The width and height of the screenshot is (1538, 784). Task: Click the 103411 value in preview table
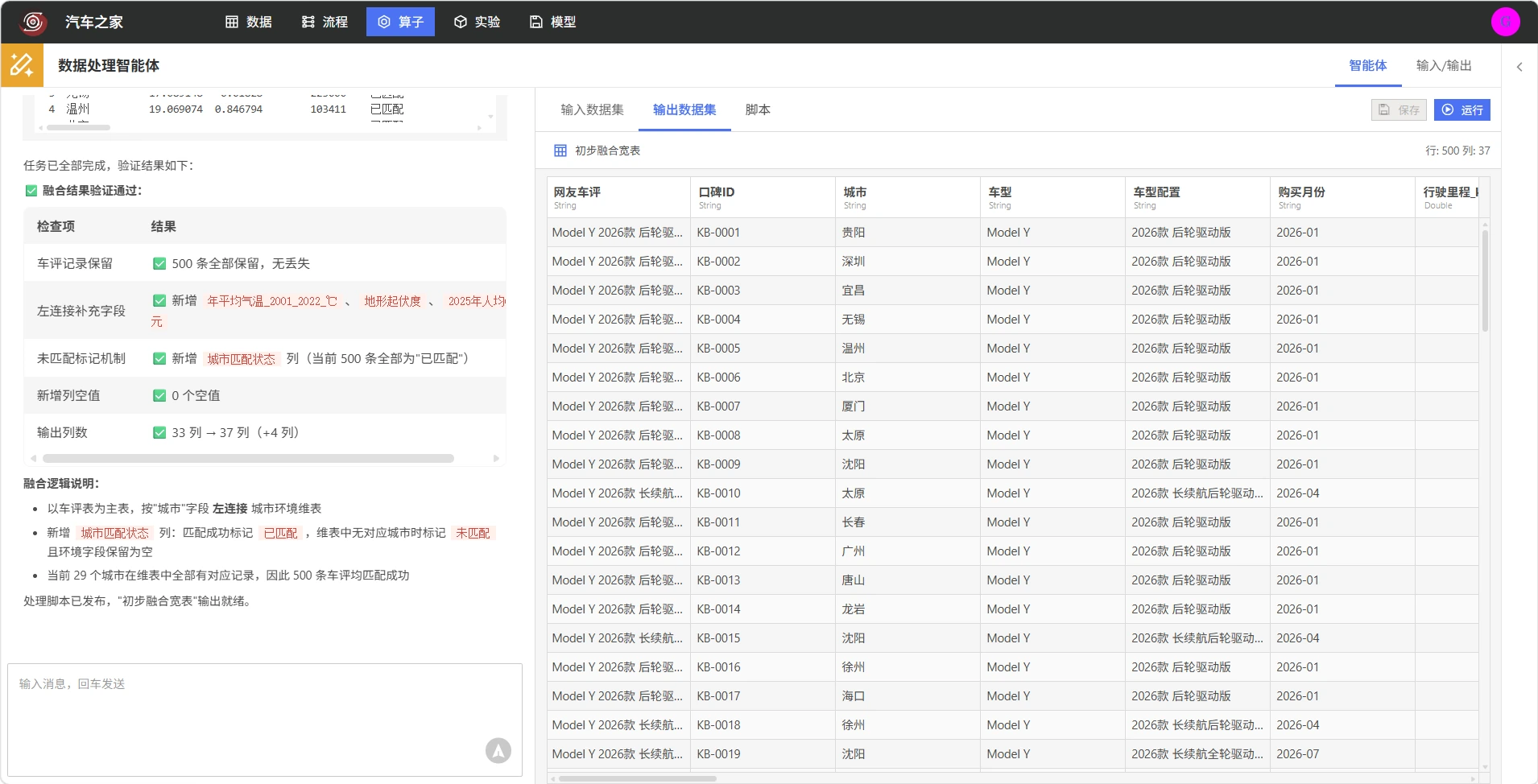[328, 109]
